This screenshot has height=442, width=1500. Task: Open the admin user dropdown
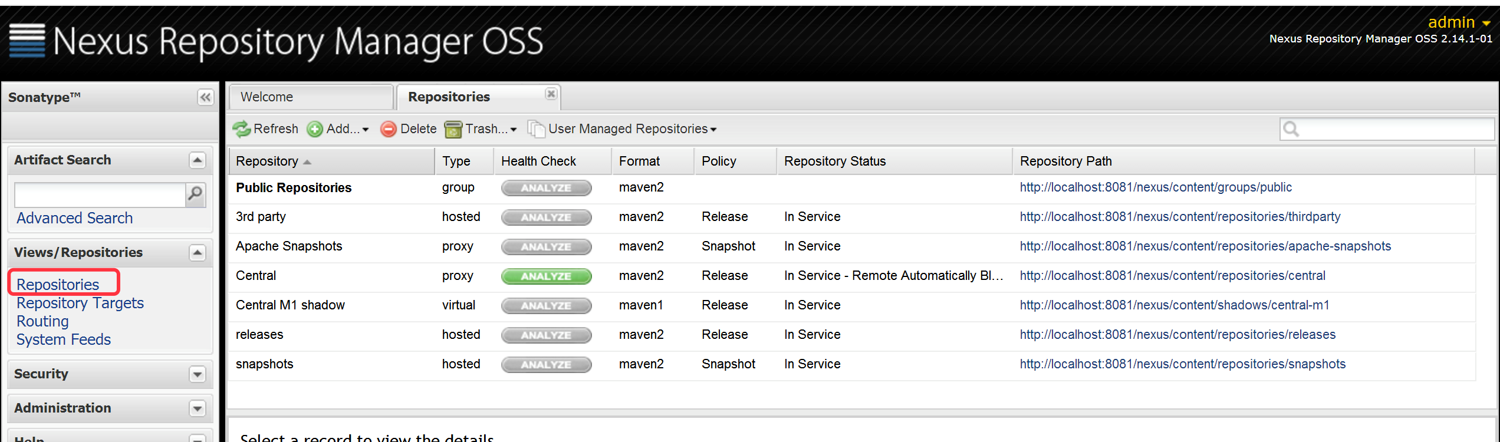click(1459, 22)
